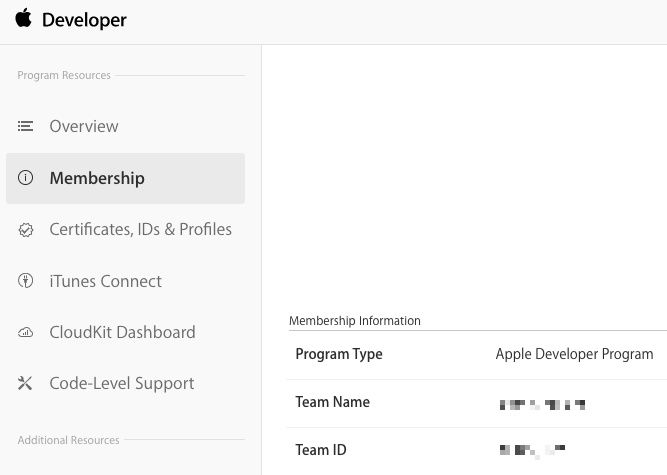667x475 pixels.
Task: Select Membership in sidebar
Action: point(125,178)
